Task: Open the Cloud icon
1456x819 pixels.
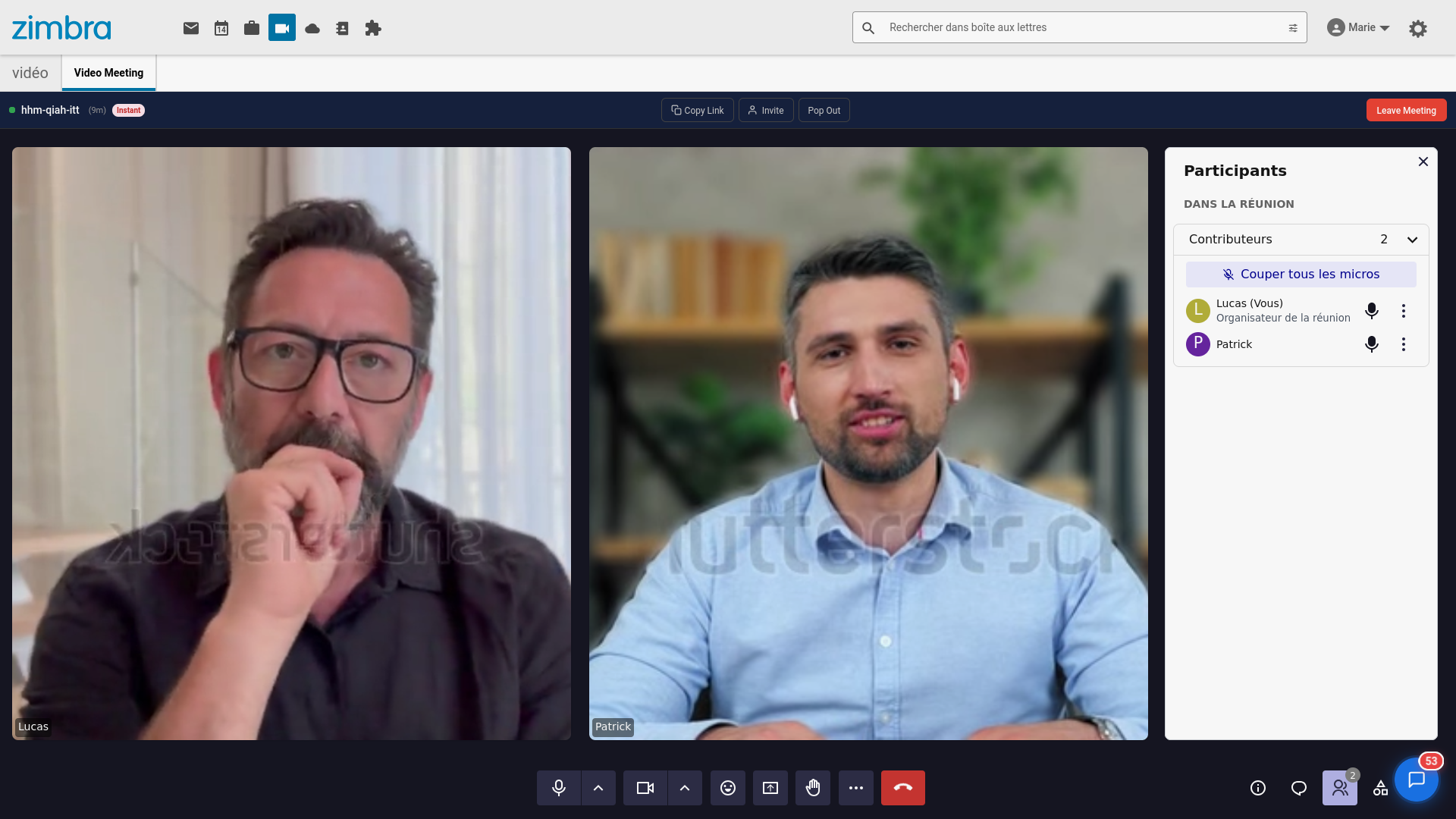Action: [x=312, y=28]
